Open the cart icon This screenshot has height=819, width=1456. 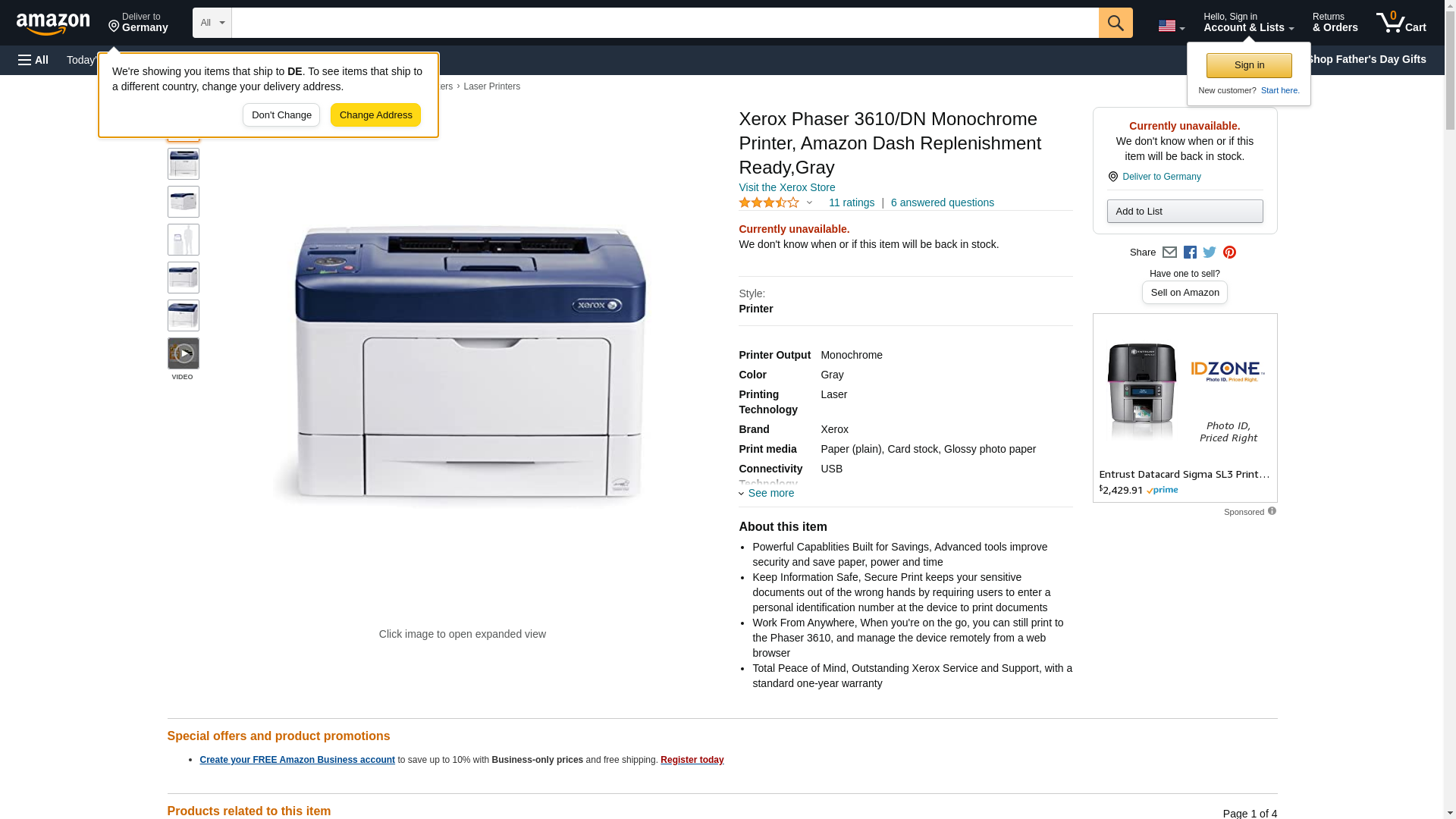(1401, 23)
